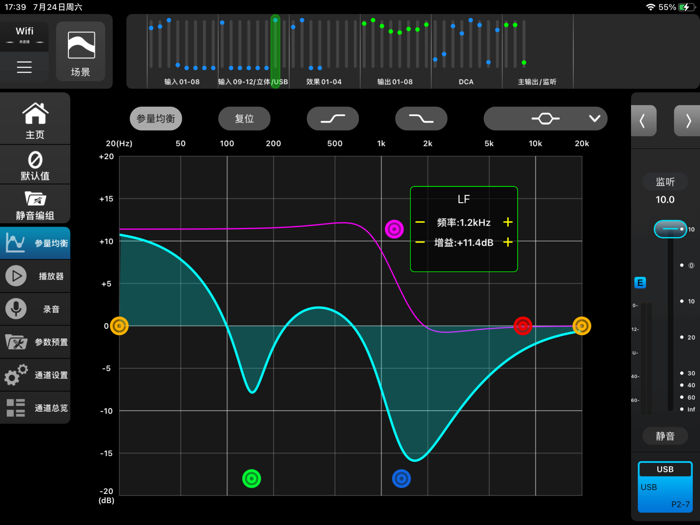Decrease LF frequency with minus
This screenshot has height=525, width=700.
pos(420,222)
